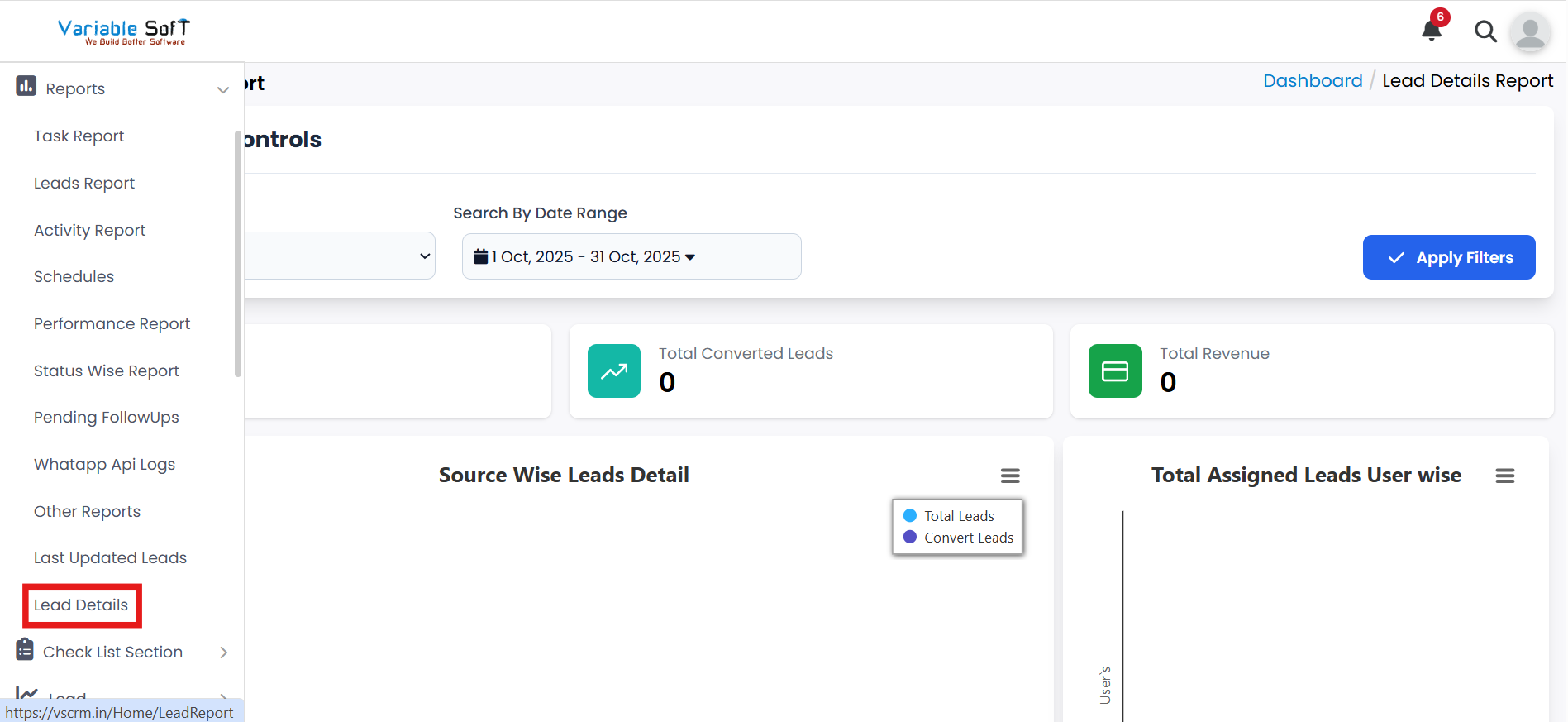This screenshot has width=1568, height=722.
Task: Open Performance Report menu item
Action: tap(112, 323)
